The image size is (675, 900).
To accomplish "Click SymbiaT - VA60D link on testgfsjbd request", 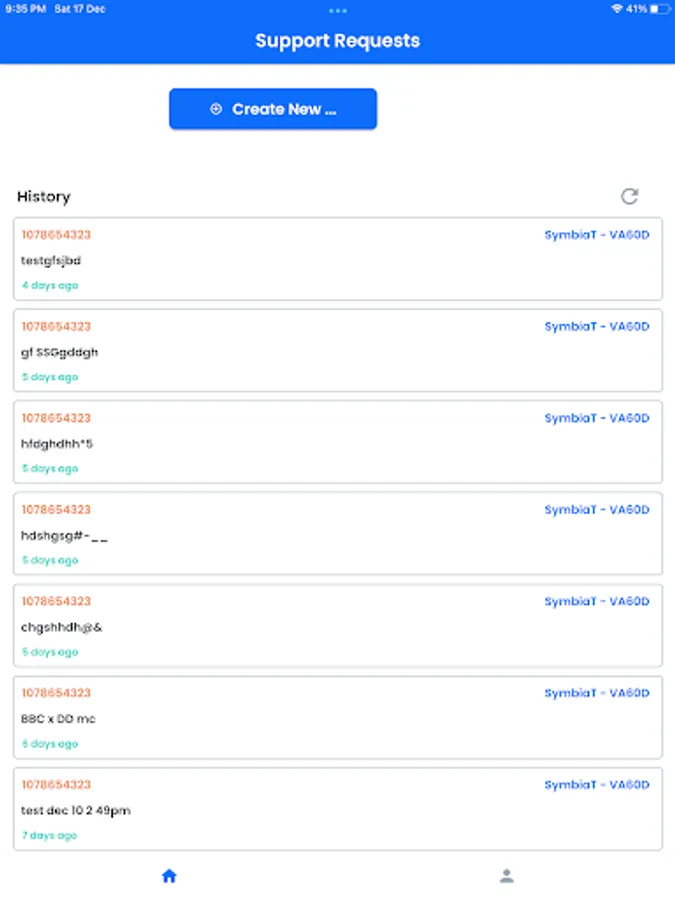I will 596,235.
